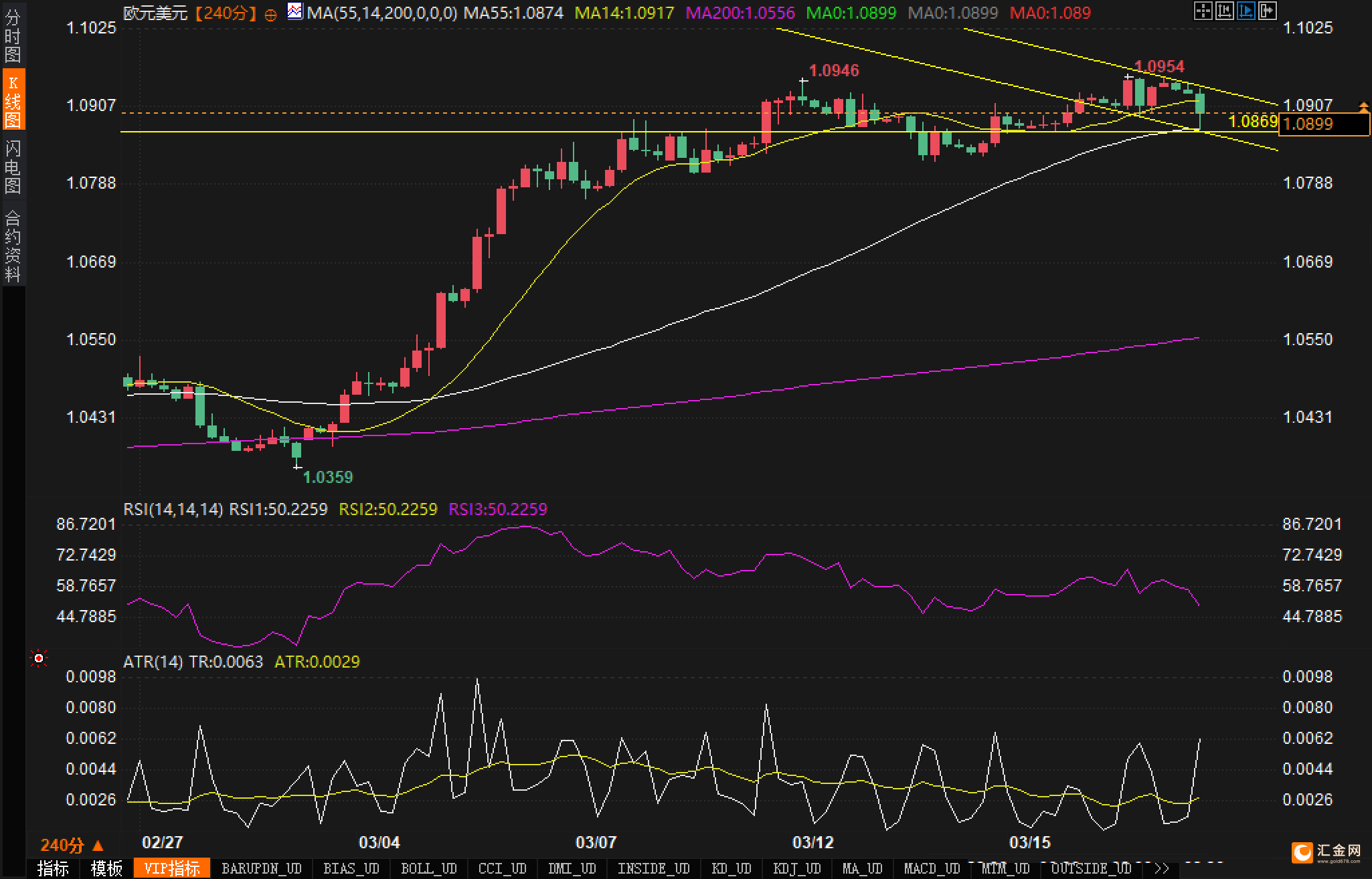Apply the KDJ_UD indicator
Image resolution: width=1372 pixels, height=879 pixels.
pos(796,869)
